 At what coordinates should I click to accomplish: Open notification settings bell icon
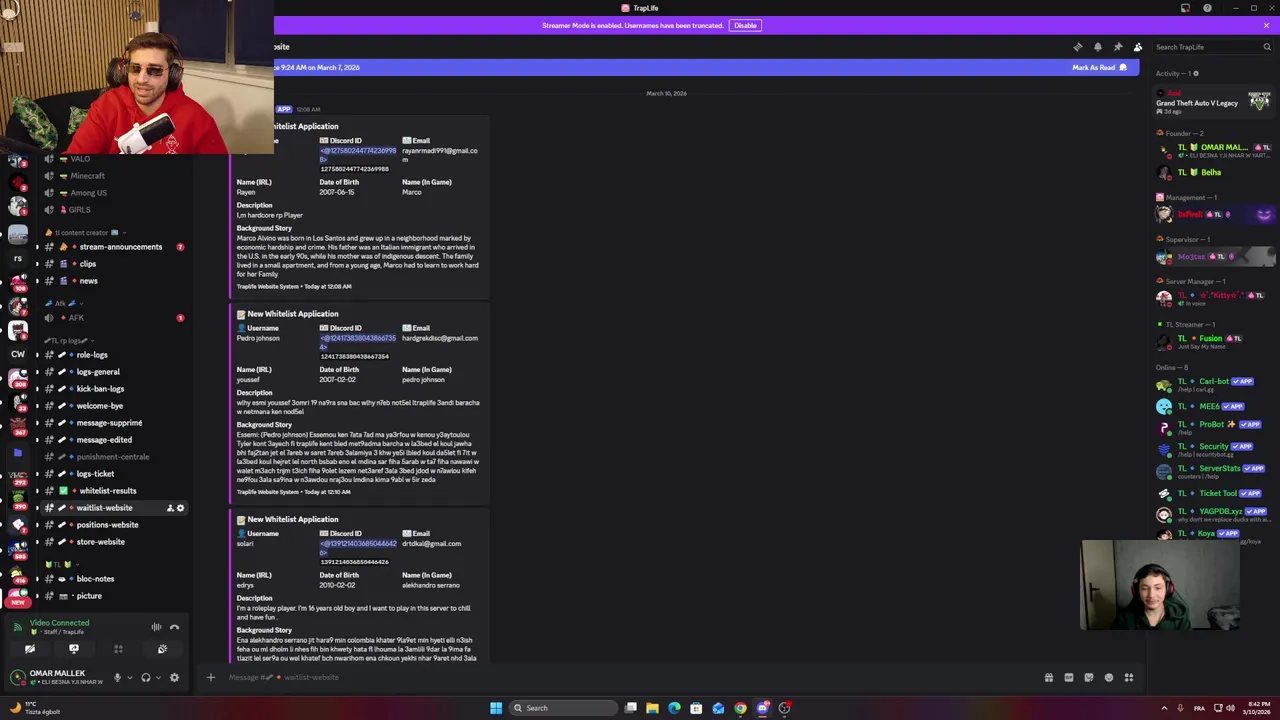(x=1097, y=47)
